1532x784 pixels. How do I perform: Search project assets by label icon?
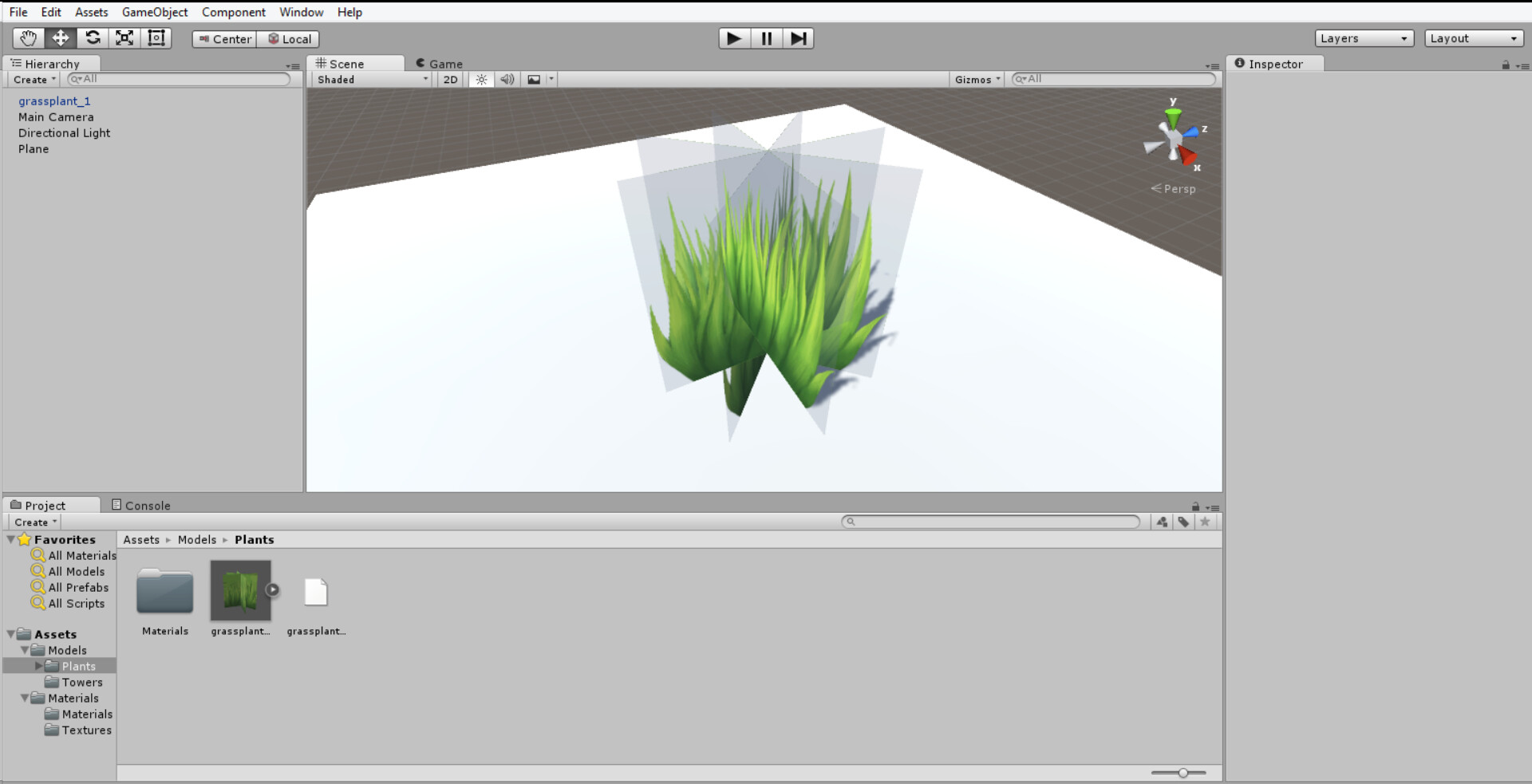[x=1183, y=522]
